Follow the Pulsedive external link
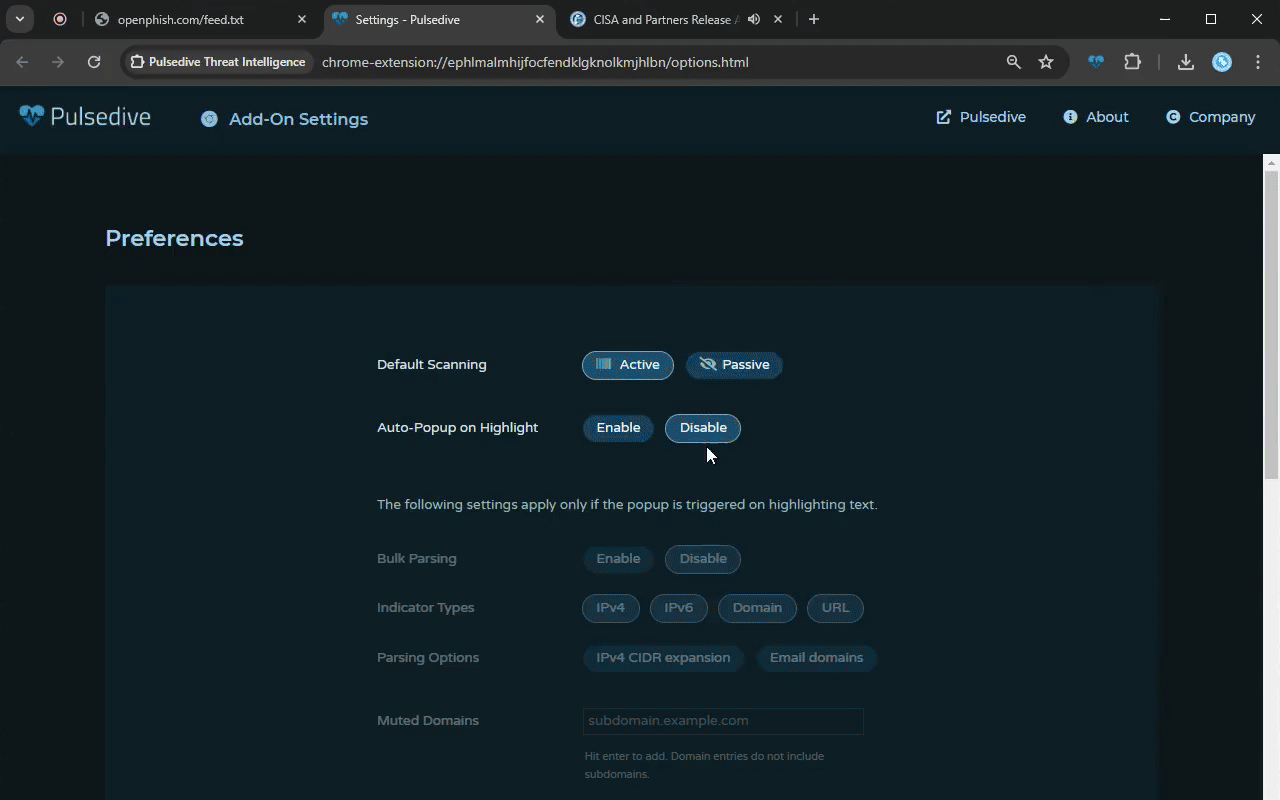1280x800 pixels. (981, 117)
